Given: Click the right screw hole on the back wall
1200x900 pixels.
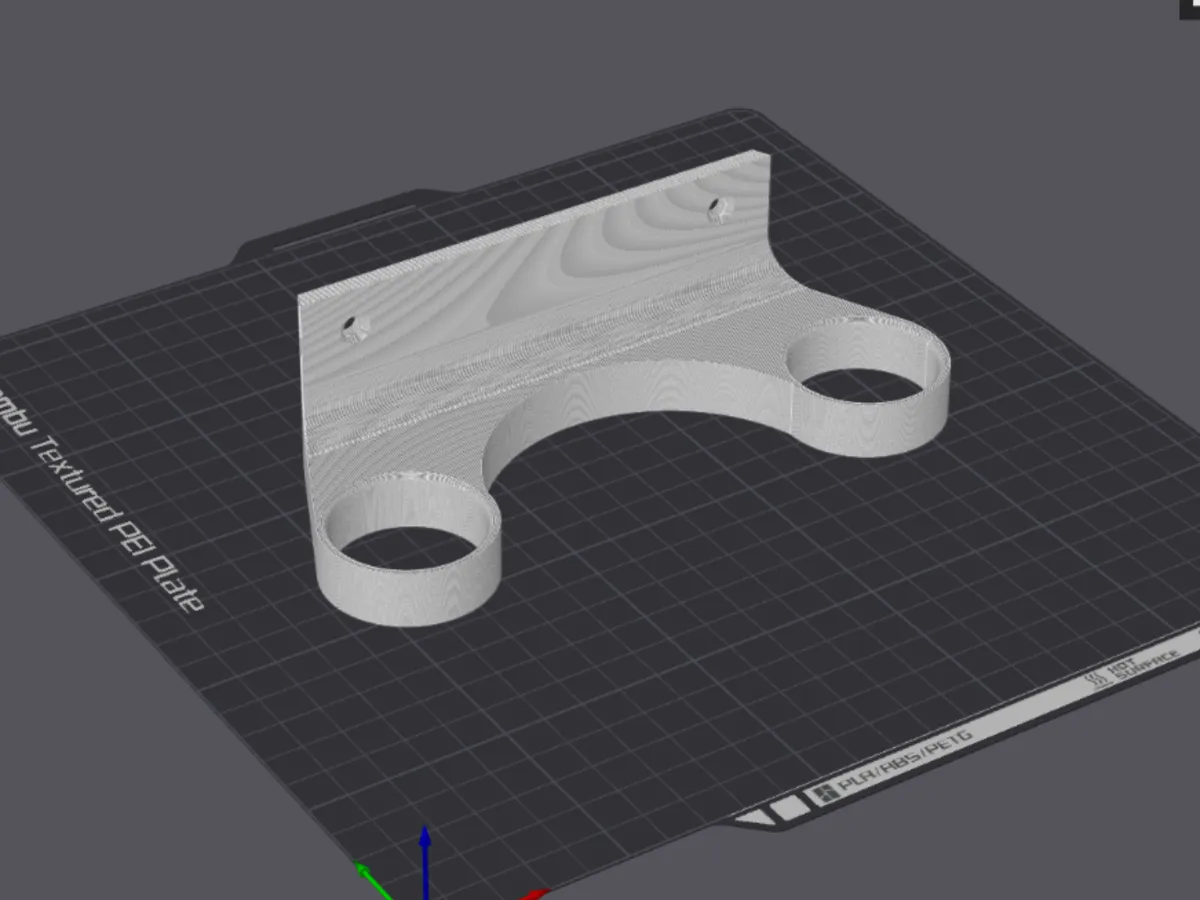Looking at the screenshot, I should [x=718, y=209].
